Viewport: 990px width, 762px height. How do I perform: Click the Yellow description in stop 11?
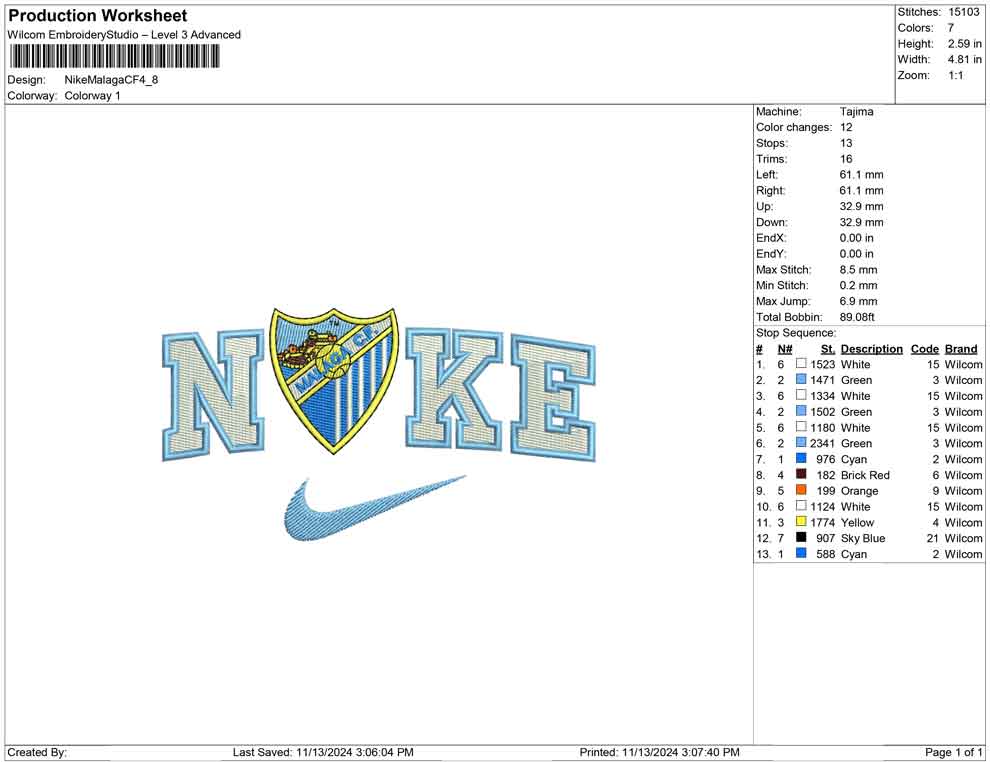[857, 522]
